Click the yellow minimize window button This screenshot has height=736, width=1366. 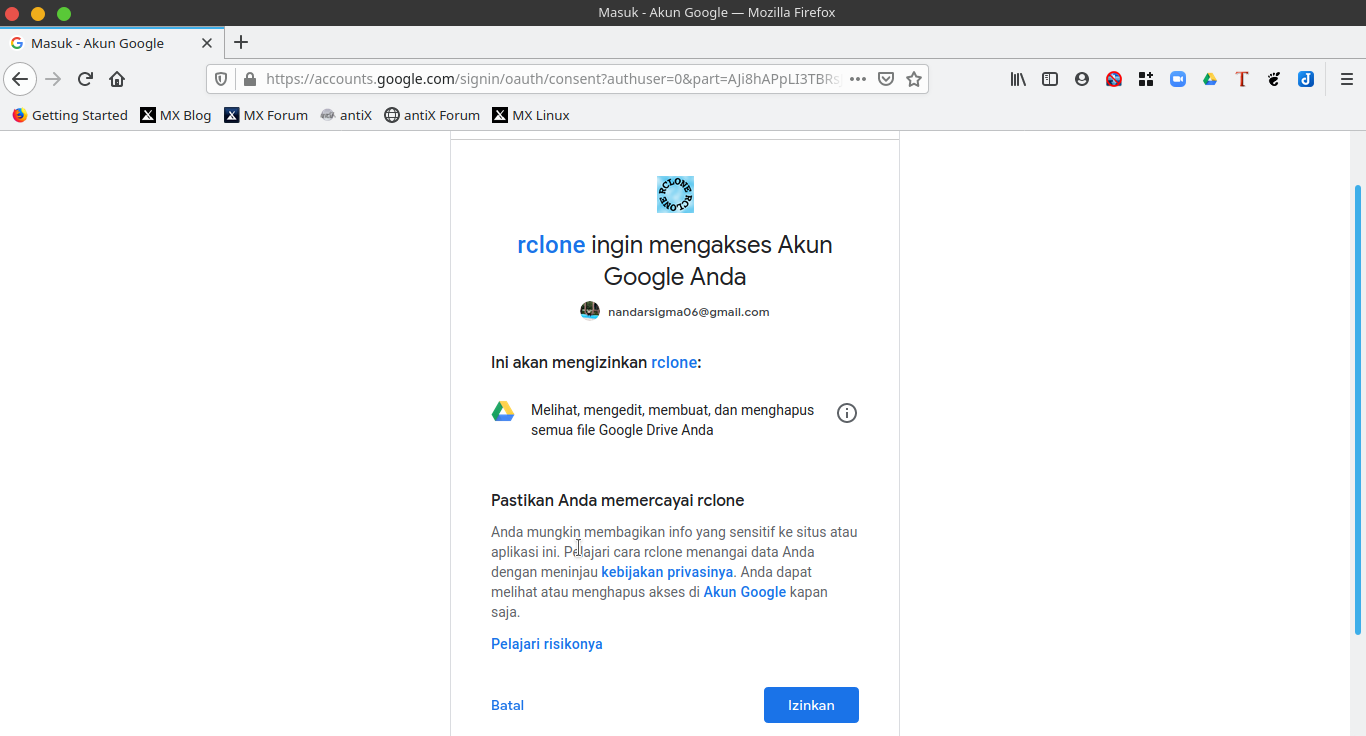point(38,13)
